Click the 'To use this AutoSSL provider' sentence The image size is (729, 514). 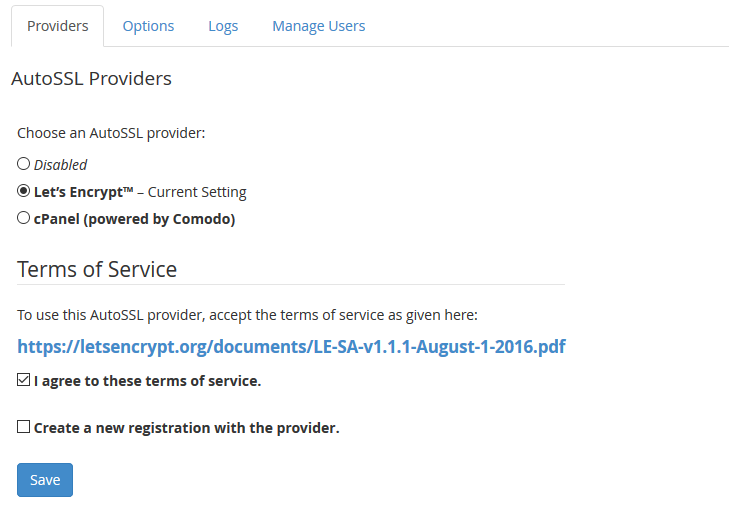(x=247, y=315)
